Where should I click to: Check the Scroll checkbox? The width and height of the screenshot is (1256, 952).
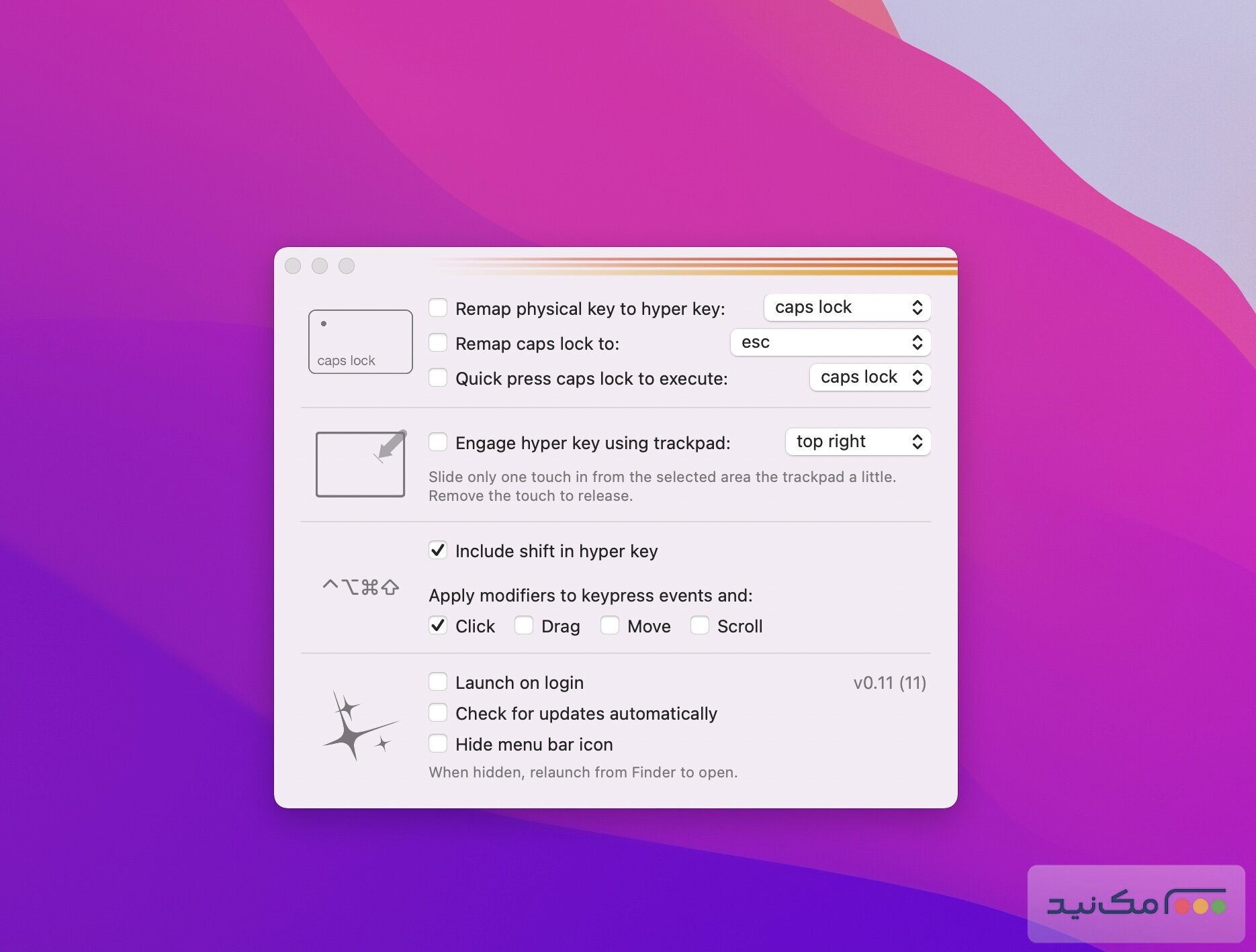click(x=701, y=624)
